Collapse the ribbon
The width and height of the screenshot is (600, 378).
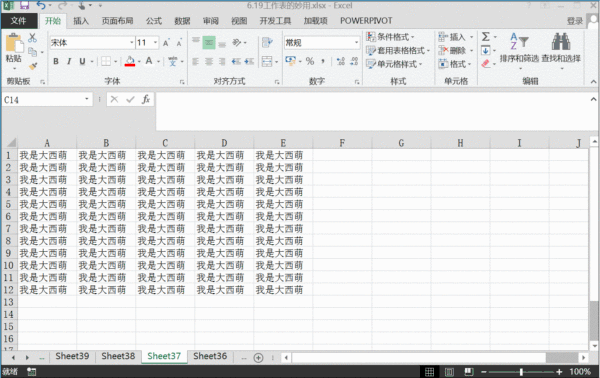[x=593, y=81]
